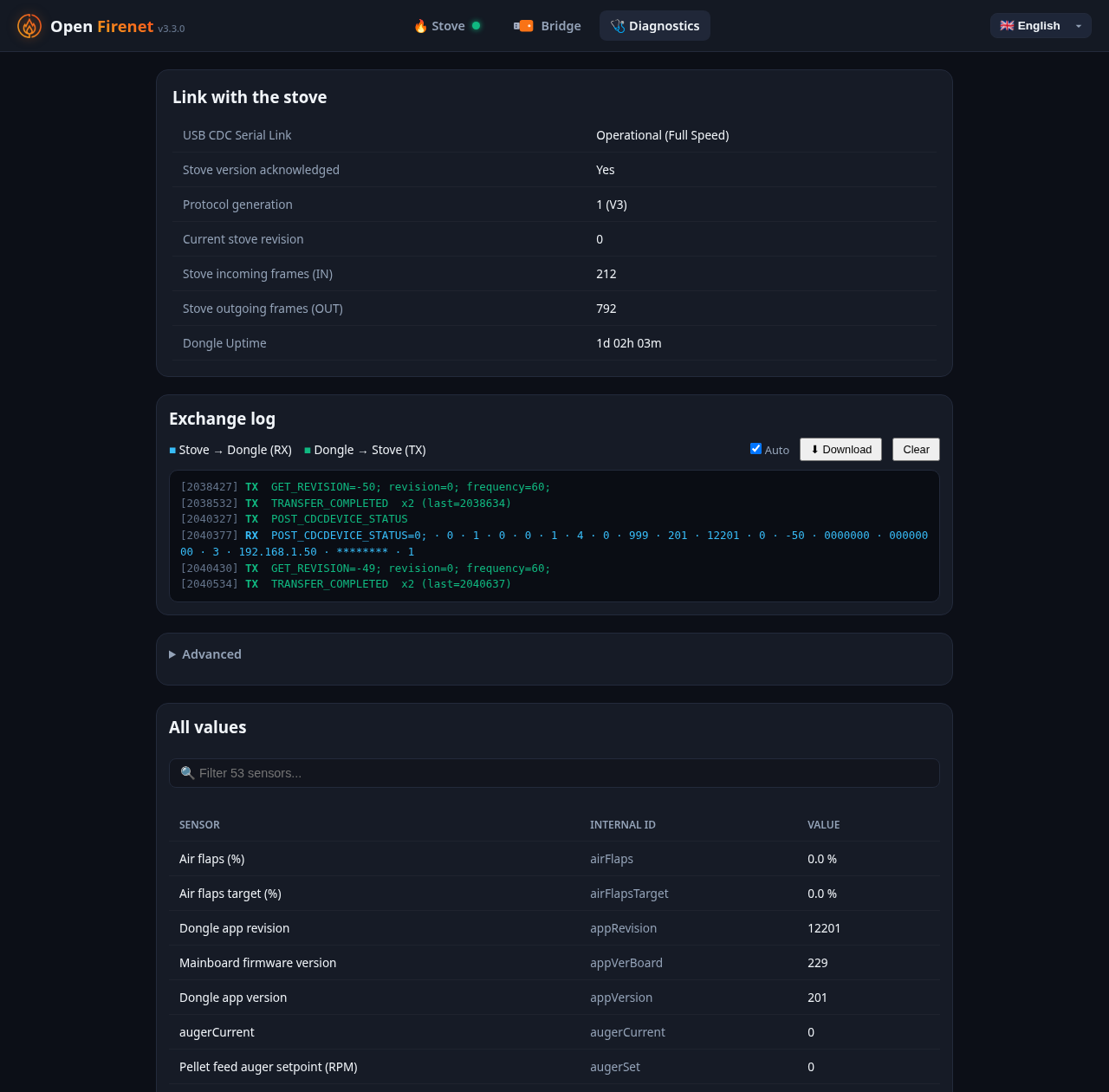Download the exchange log
This screenshot has height=1092, width=1109.
(840, 449)
